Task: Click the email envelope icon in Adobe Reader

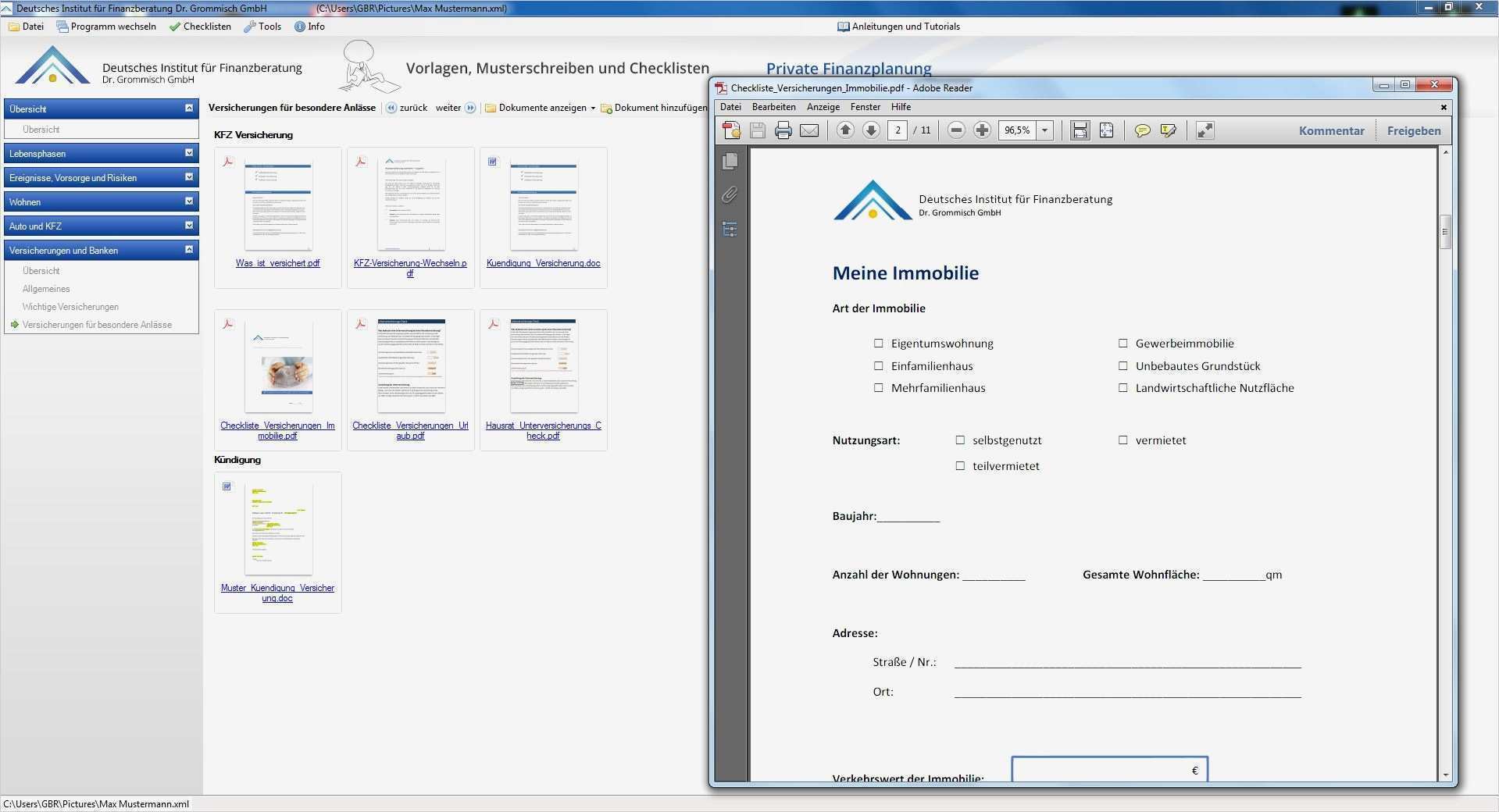Action: pyautogui.click(x=809, y=130)
